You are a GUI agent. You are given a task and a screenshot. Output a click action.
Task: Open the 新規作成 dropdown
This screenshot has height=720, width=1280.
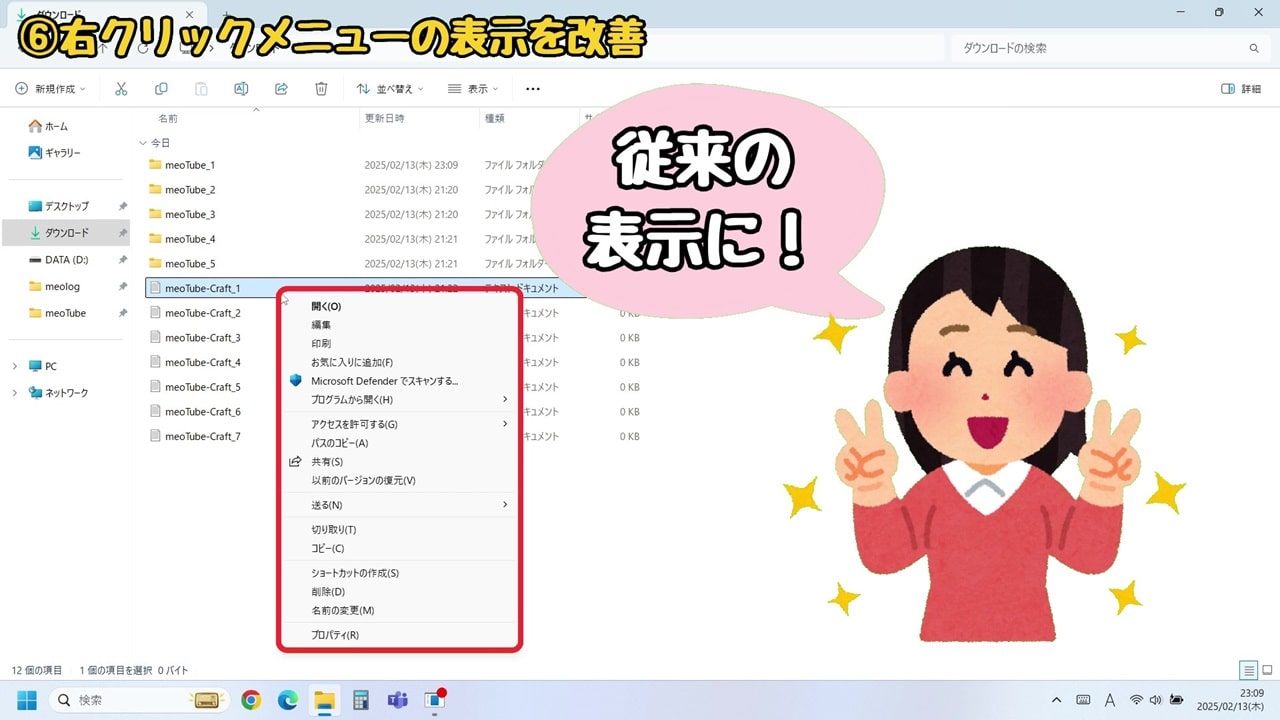[x=50, y=89]
